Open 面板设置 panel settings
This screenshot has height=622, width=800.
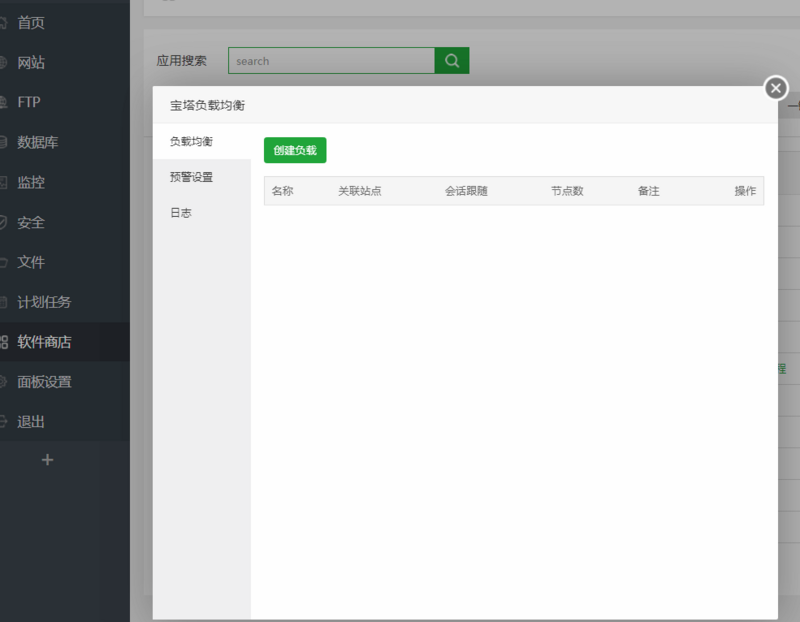coord(44,382)
